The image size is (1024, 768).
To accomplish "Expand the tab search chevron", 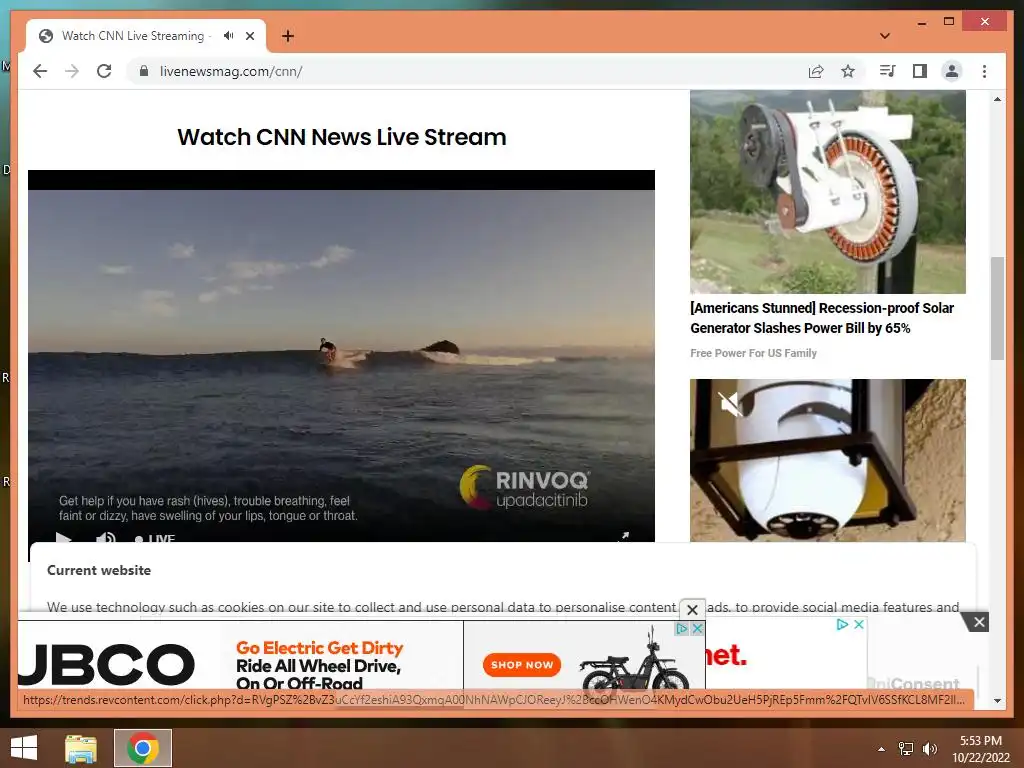I will [x=885, y=36].
